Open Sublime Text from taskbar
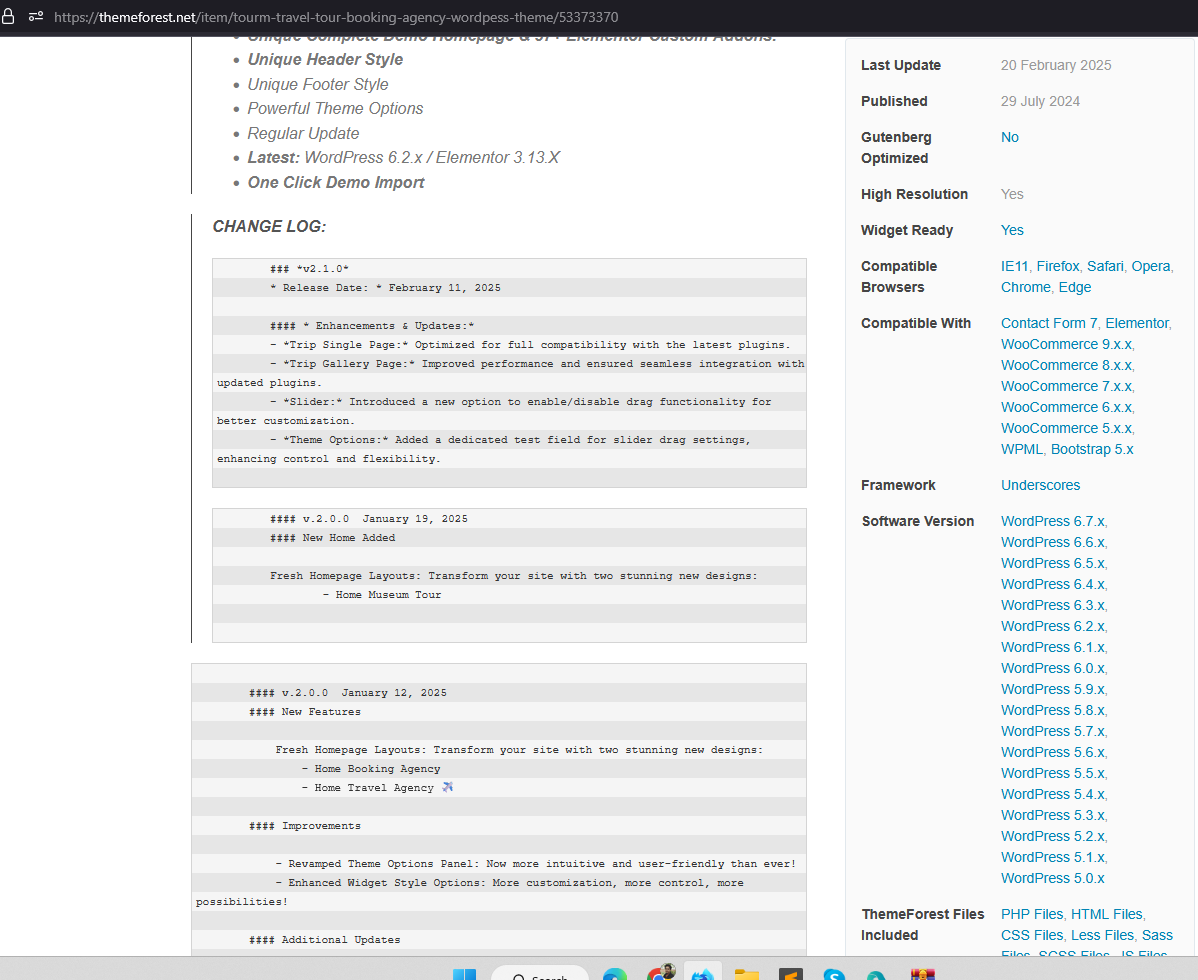Viewport: 1198px width, 980px height. click(791, 975)
